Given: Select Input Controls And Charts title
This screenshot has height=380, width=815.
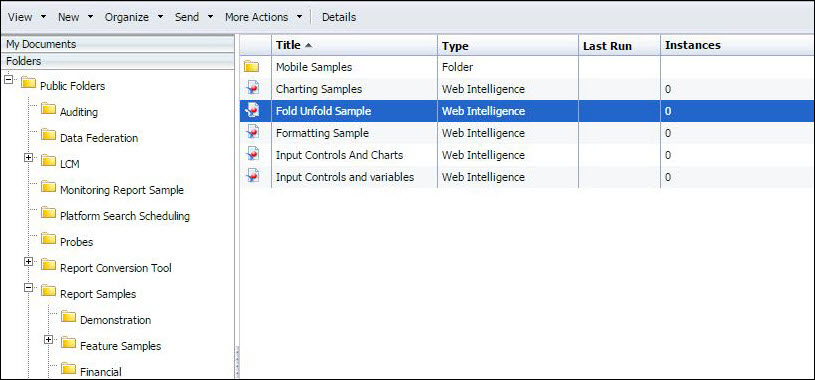Looking at the screenshot, I should click(x=339, y=154).
